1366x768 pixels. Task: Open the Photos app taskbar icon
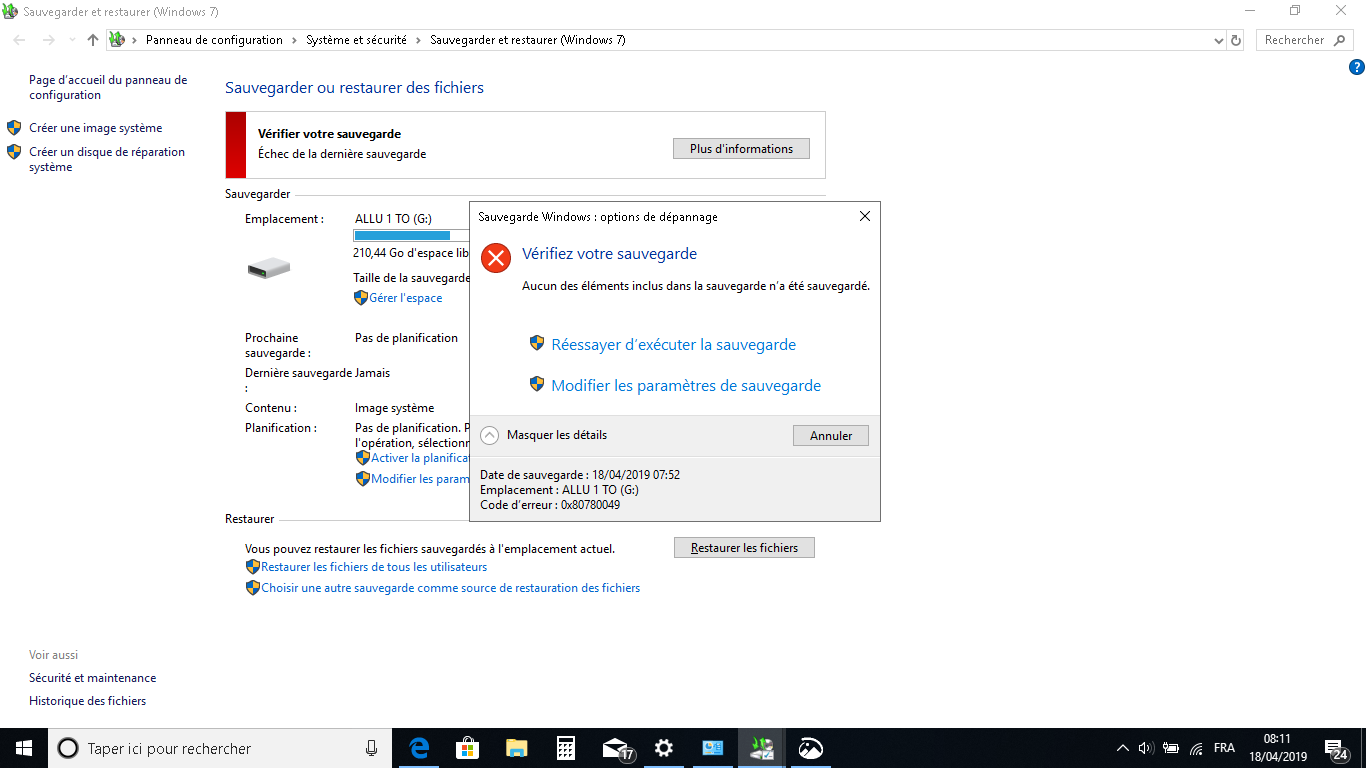[x=810, y=748]
